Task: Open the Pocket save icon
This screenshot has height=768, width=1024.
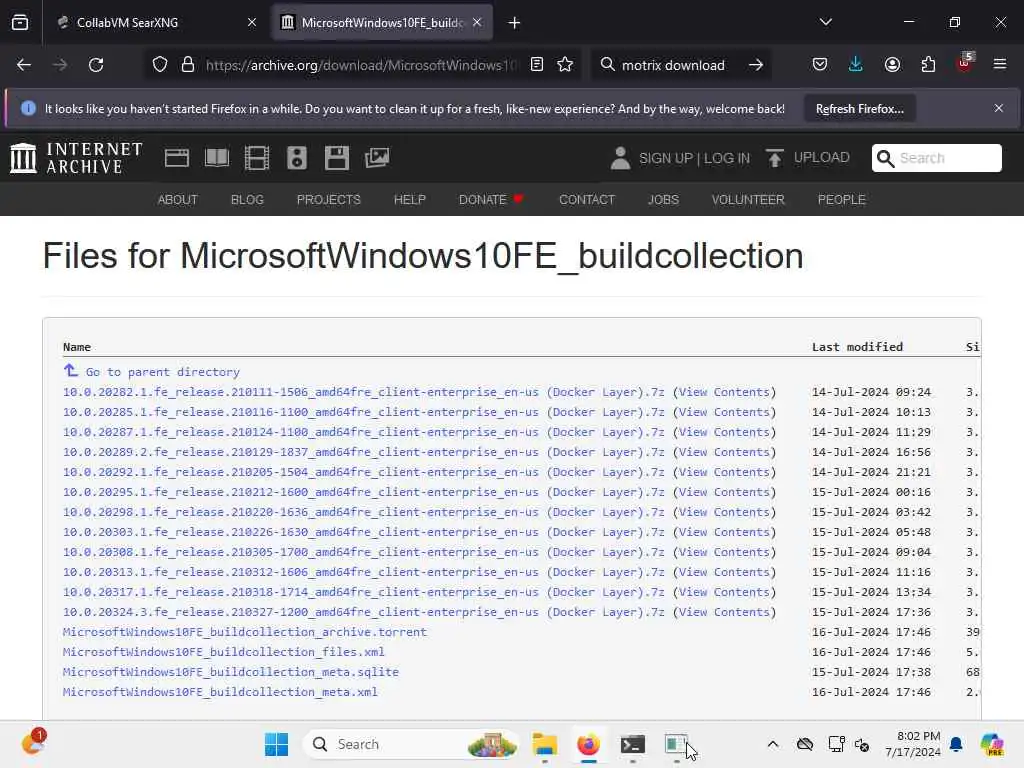Action: pos(820,64)
